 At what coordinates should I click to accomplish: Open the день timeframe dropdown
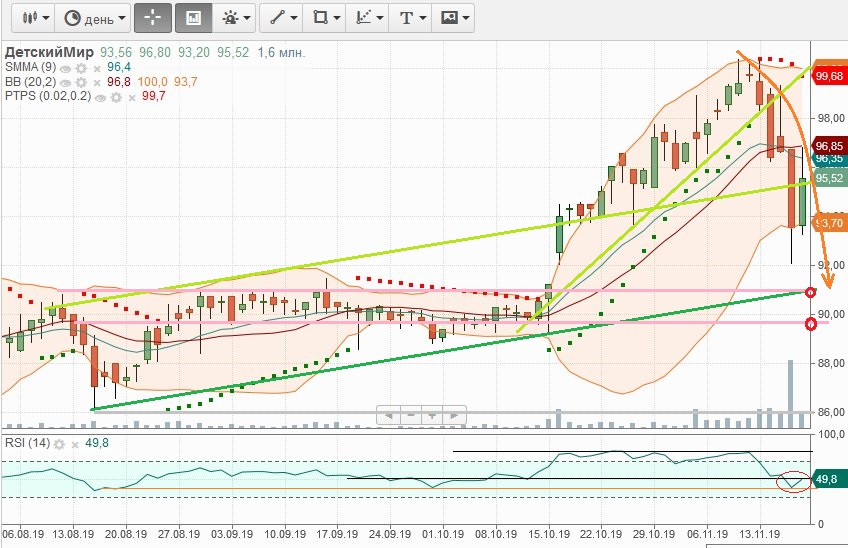[93, 18]
